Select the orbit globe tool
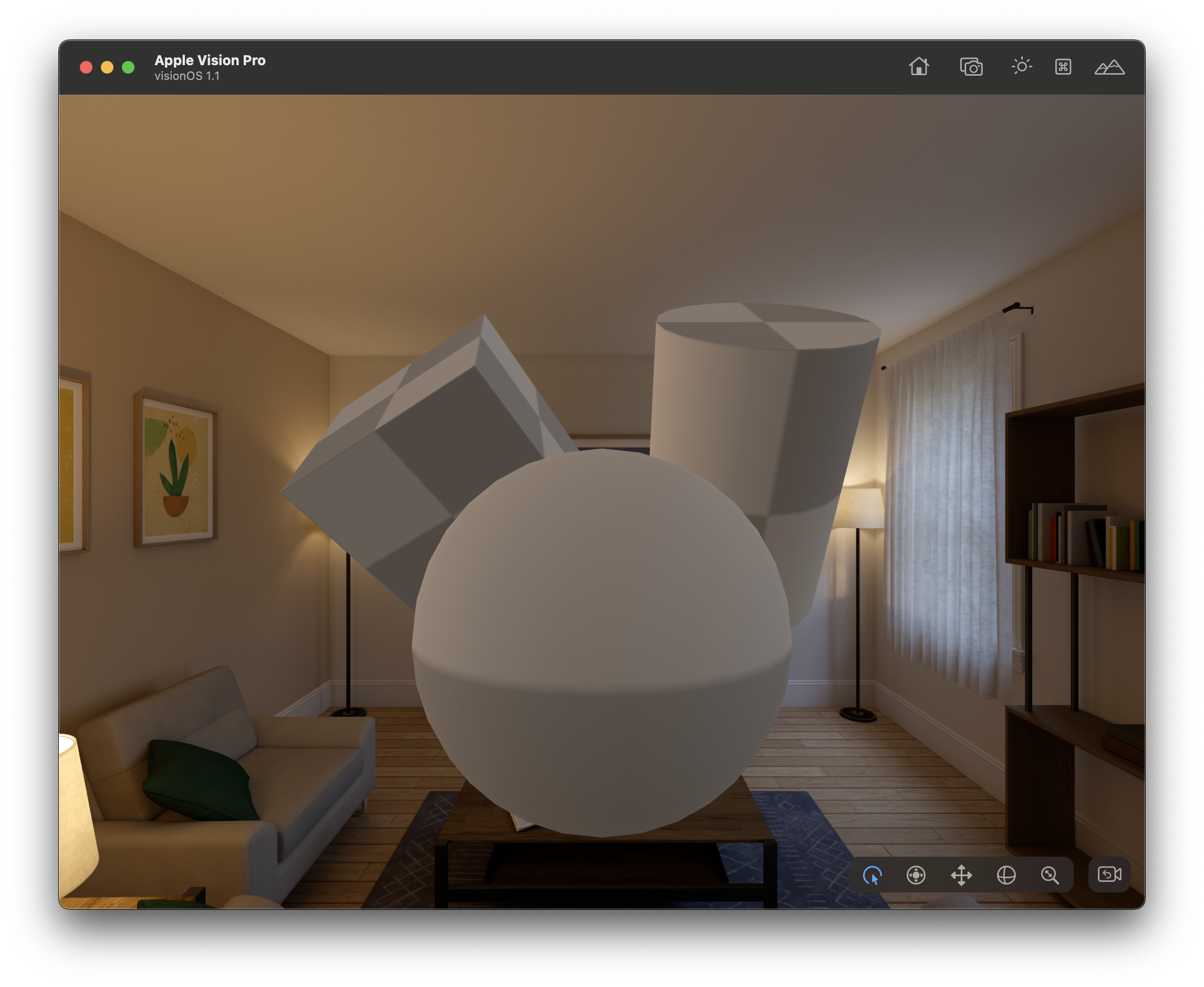 point(1006,875)
